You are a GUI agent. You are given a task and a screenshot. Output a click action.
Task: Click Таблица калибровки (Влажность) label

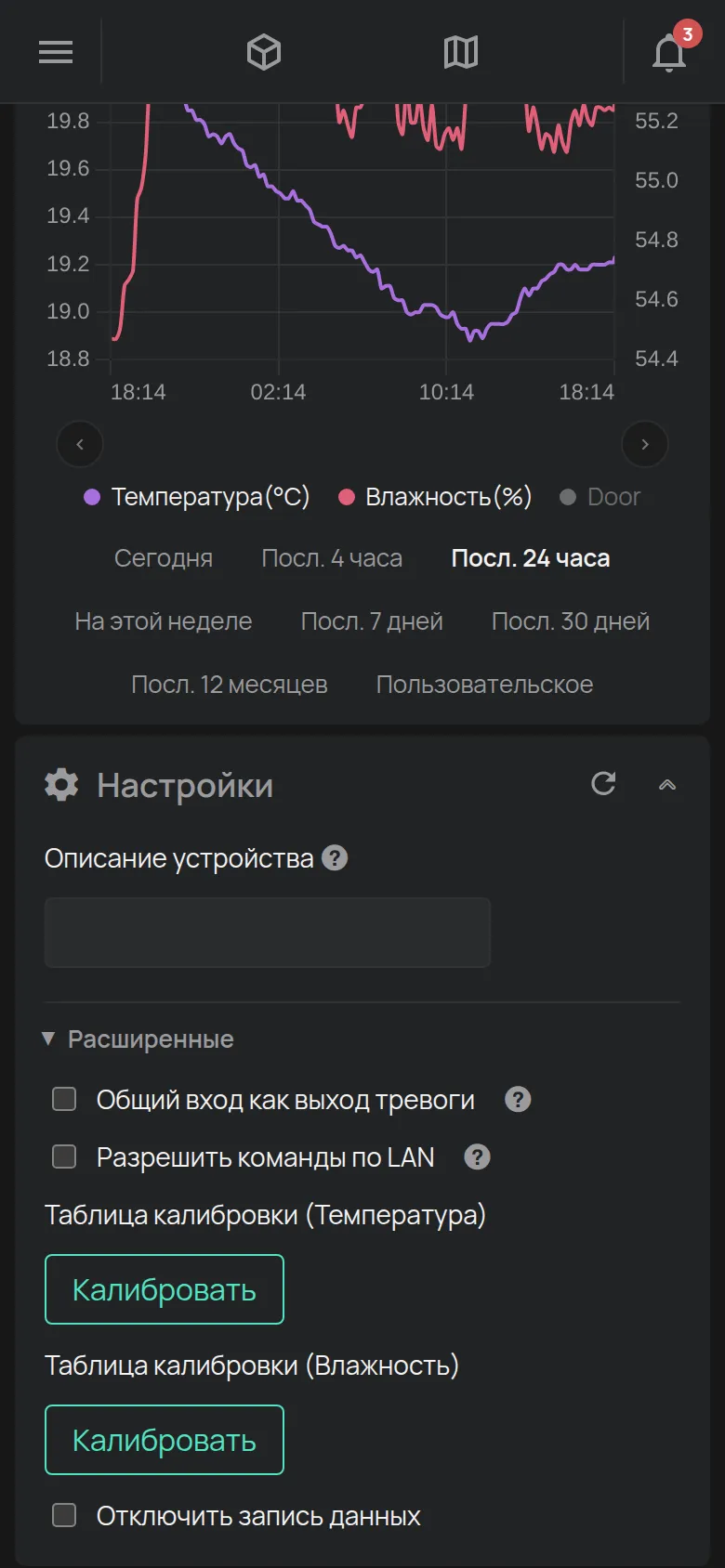point(252,1365)
